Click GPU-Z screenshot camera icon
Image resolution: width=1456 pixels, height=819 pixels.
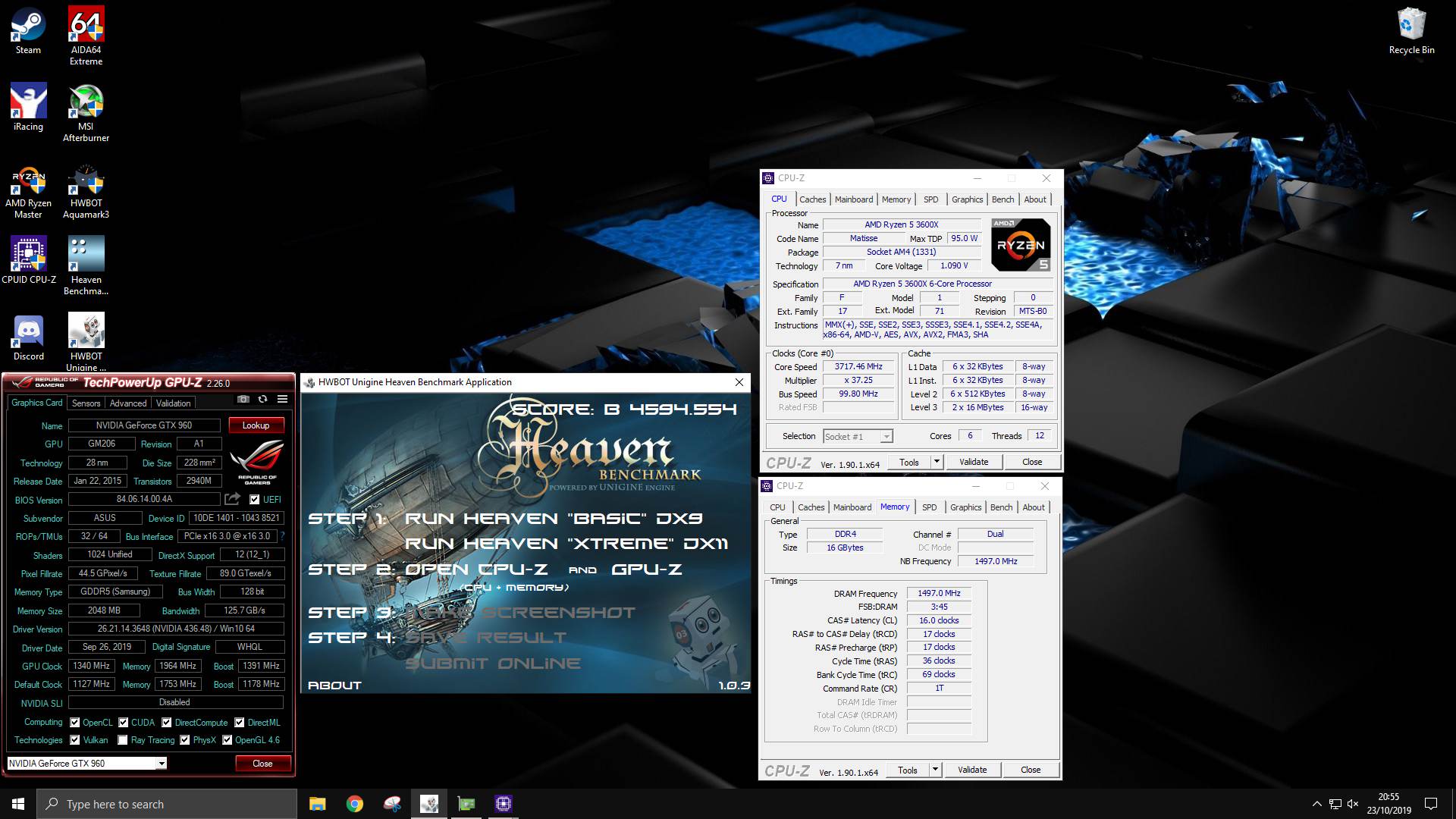(x=243, y=400)
